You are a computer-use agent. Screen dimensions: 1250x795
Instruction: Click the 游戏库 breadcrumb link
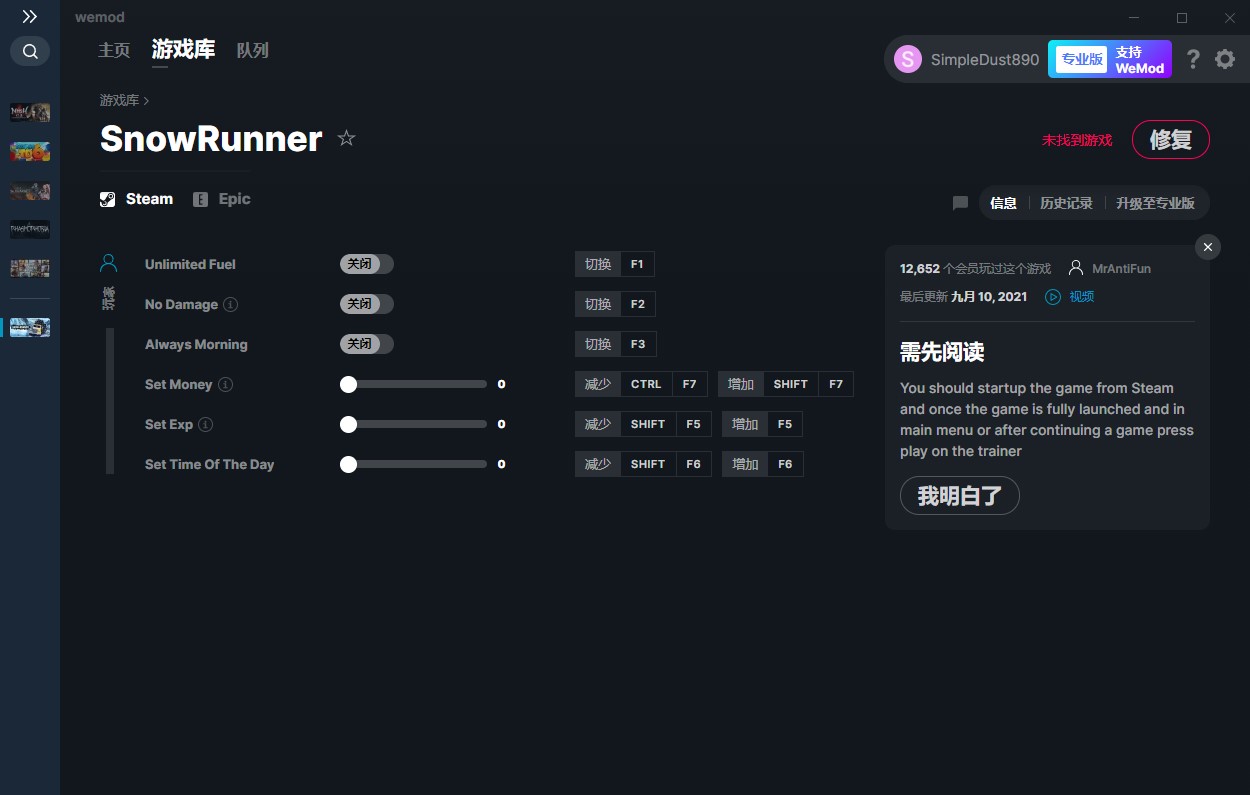tap(119, 100)
